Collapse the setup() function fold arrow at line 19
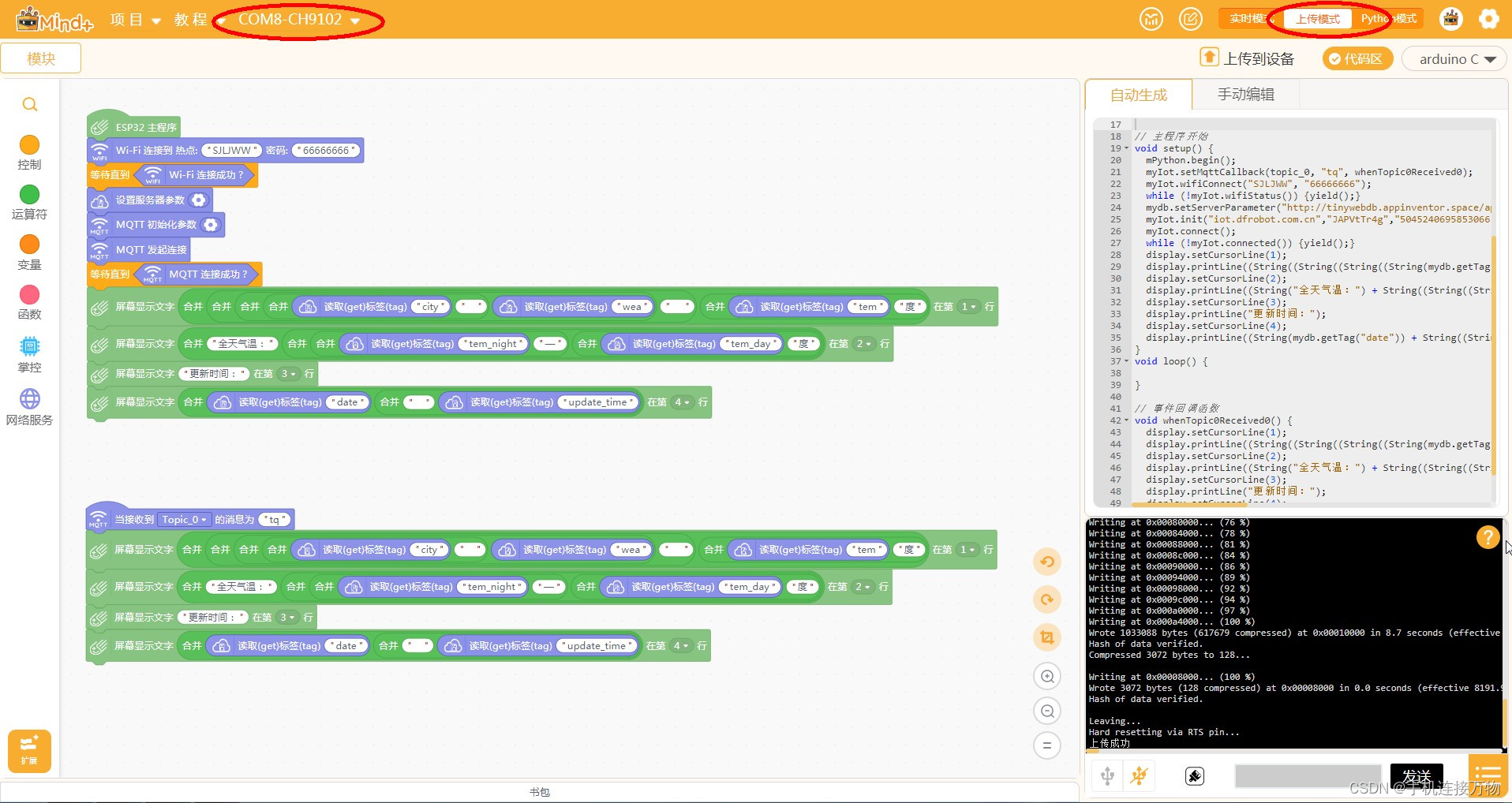Image resolution: width=1512 pixels, height=803 pixels. click(x=1126, y=148)
